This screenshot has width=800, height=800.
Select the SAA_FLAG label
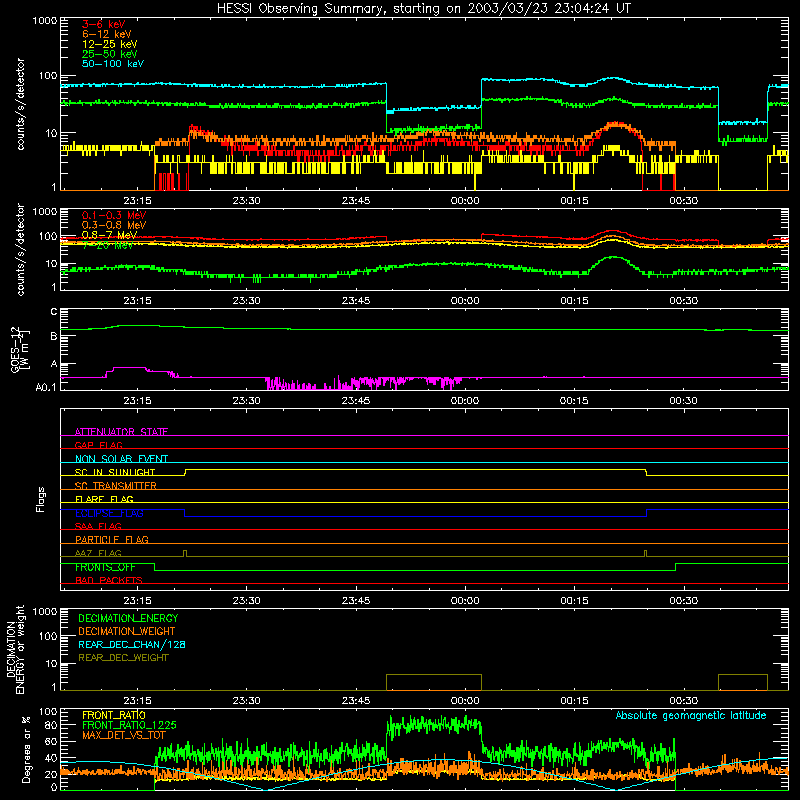point(98,526)
